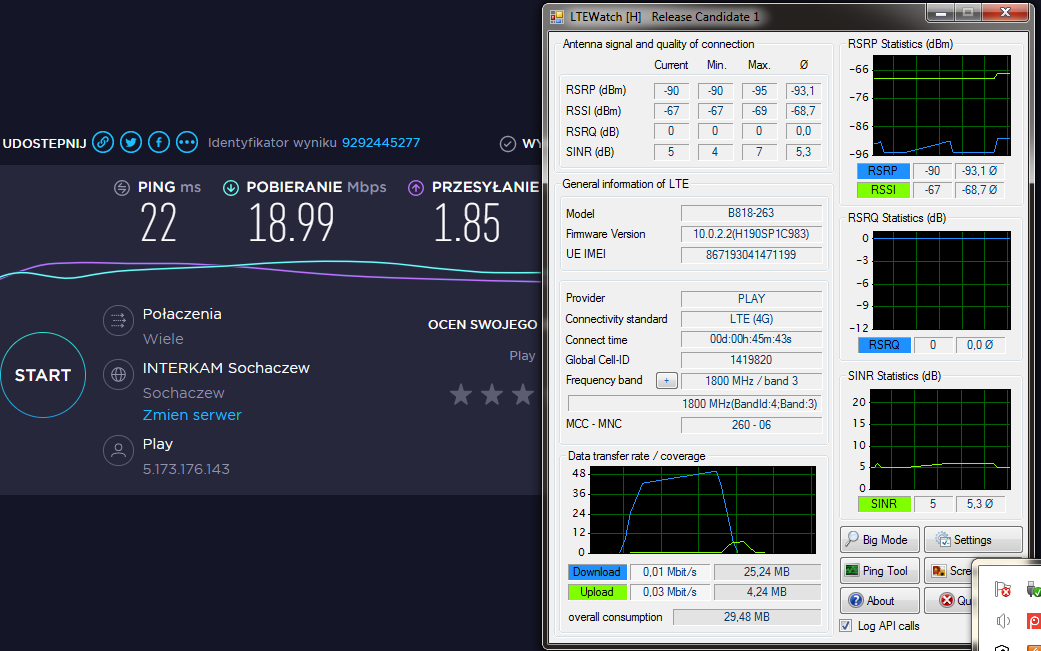The width and height of the screenshot is (1041, 651).
Task: Click the Data transfer rate graph
Action: [x=702, y=510]
